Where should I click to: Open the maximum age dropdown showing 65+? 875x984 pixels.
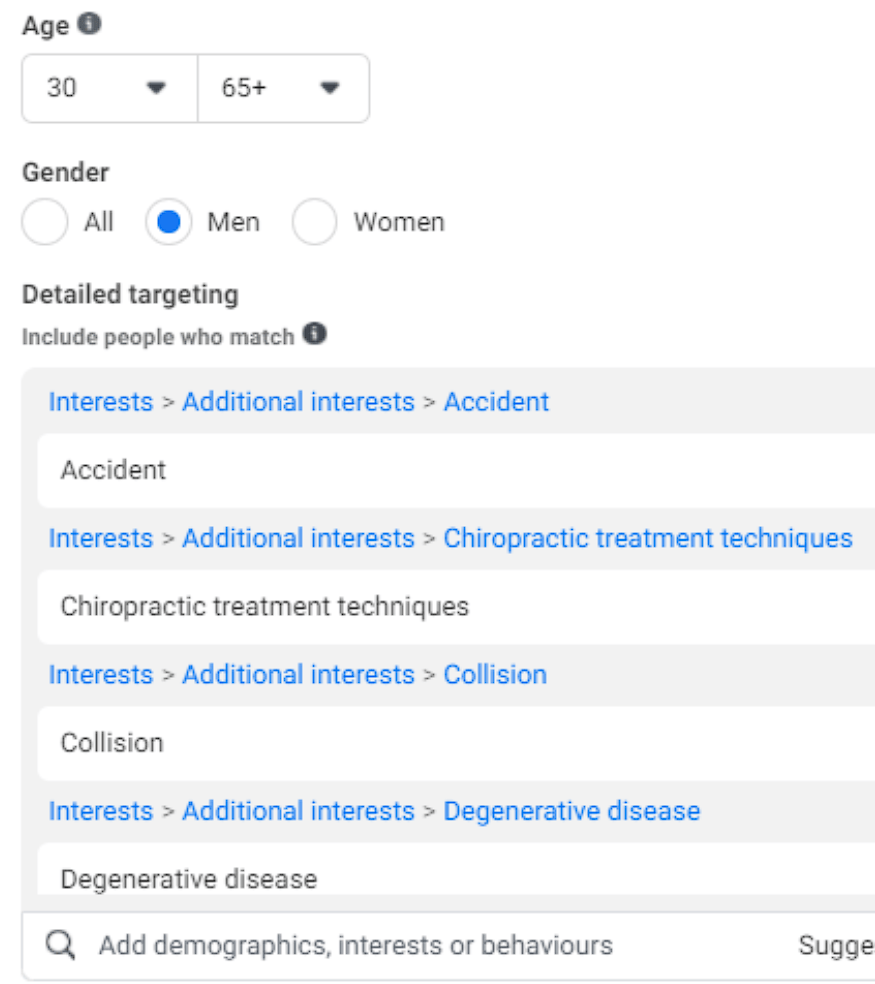284,88
